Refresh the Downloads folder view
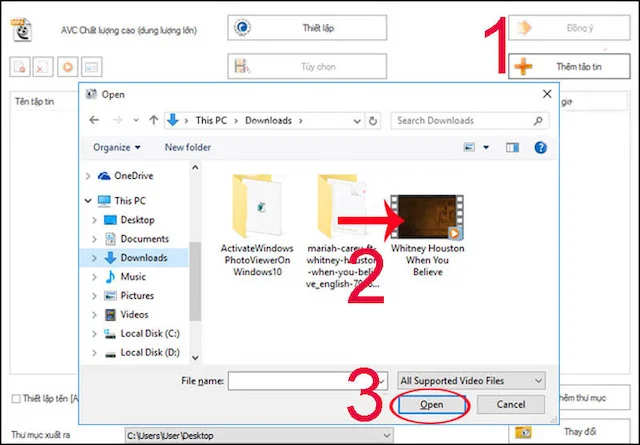 (x=373, y=121)
